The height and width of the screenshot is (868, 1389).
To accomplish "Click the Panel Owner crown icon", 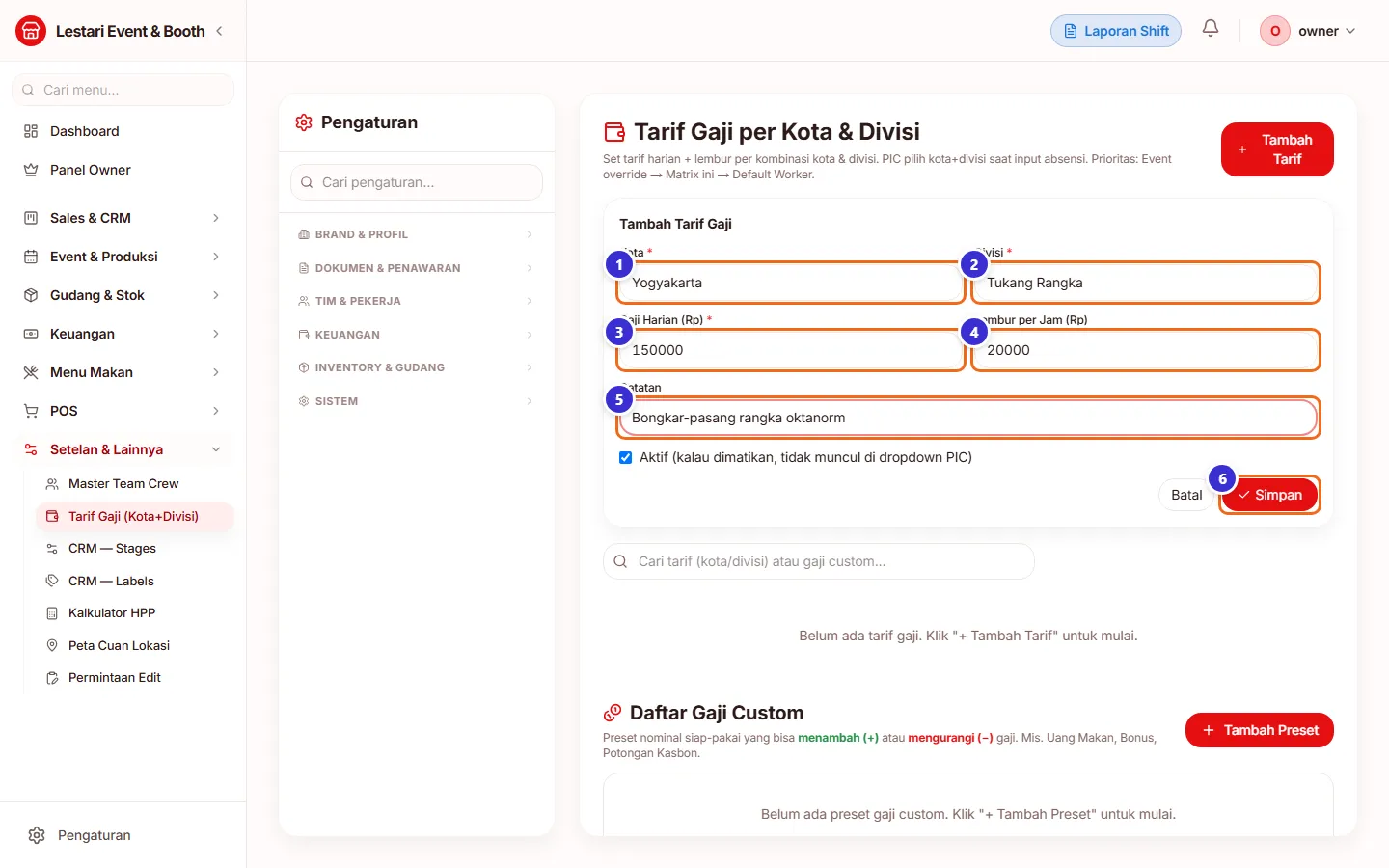I will (x=31, y=170).
